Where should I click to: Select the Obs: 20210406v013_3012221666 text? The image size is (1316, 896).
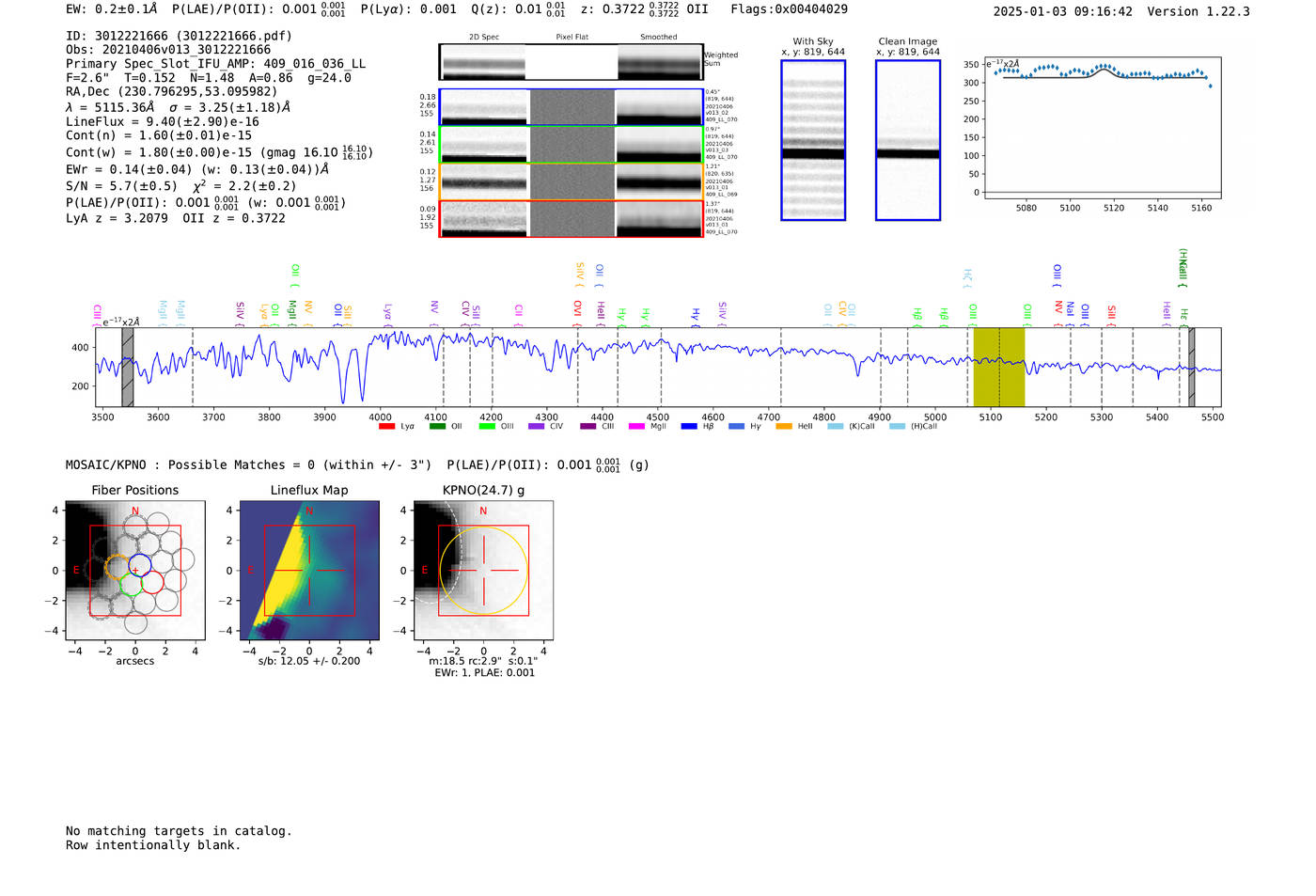(168, 50)
